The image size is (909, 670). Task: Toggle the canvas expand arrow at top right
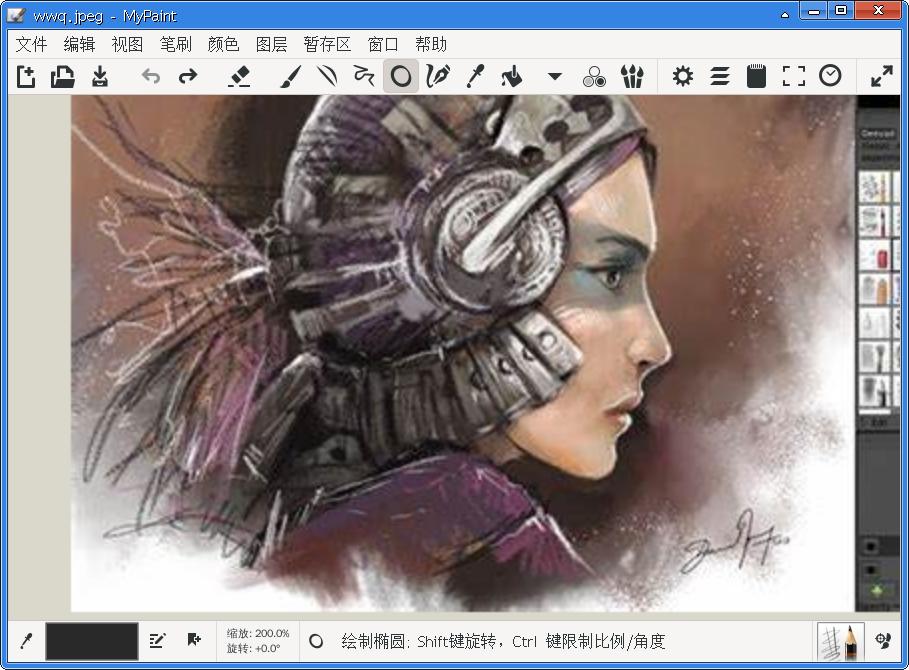coord(881,75)
